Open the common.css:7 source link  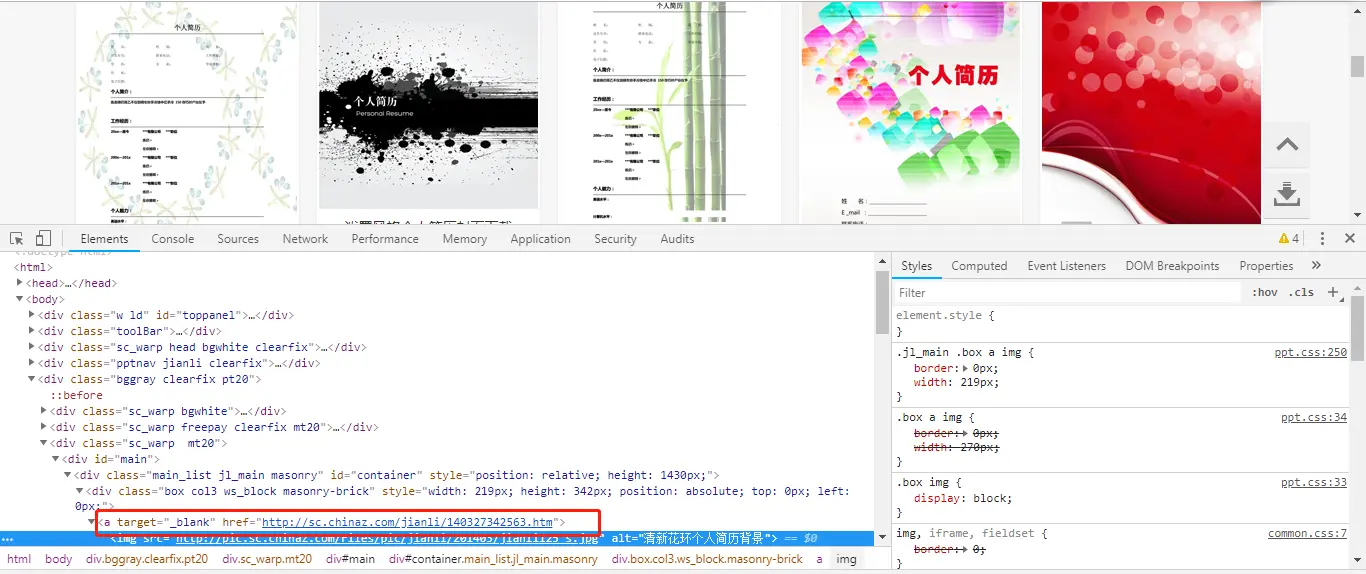[x=1308, y=533]
